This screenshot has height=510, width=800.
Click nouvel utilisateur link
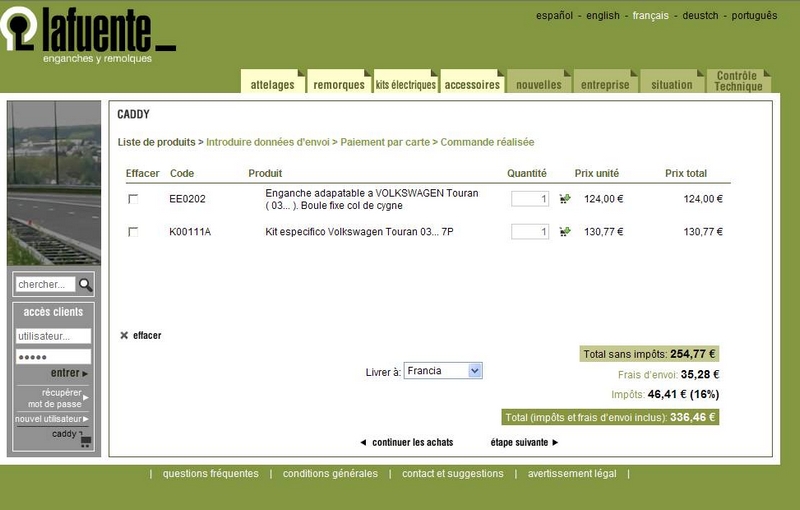point(52,419)
